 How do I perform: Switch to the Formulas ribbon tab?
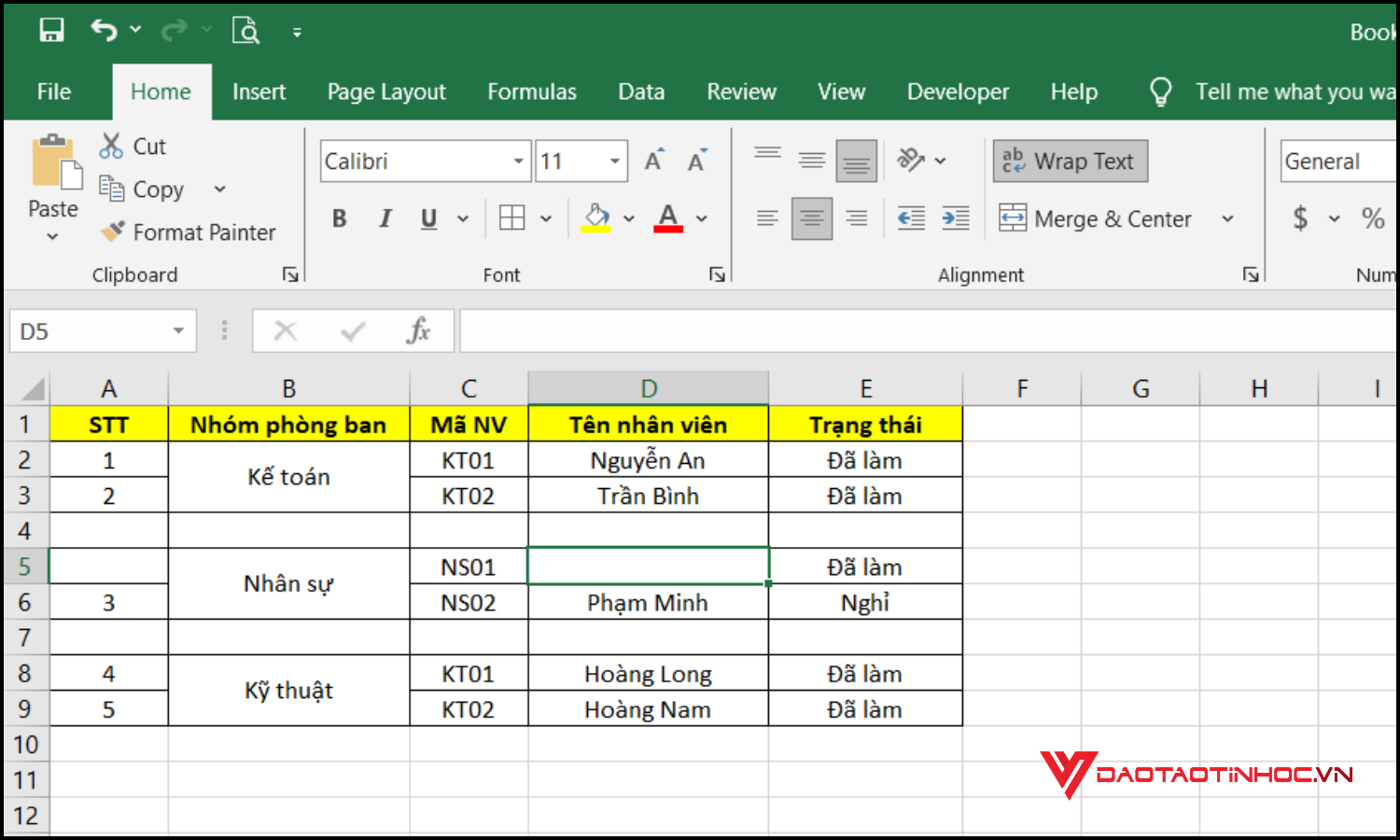pyautogui.click(x=531, y=91)
